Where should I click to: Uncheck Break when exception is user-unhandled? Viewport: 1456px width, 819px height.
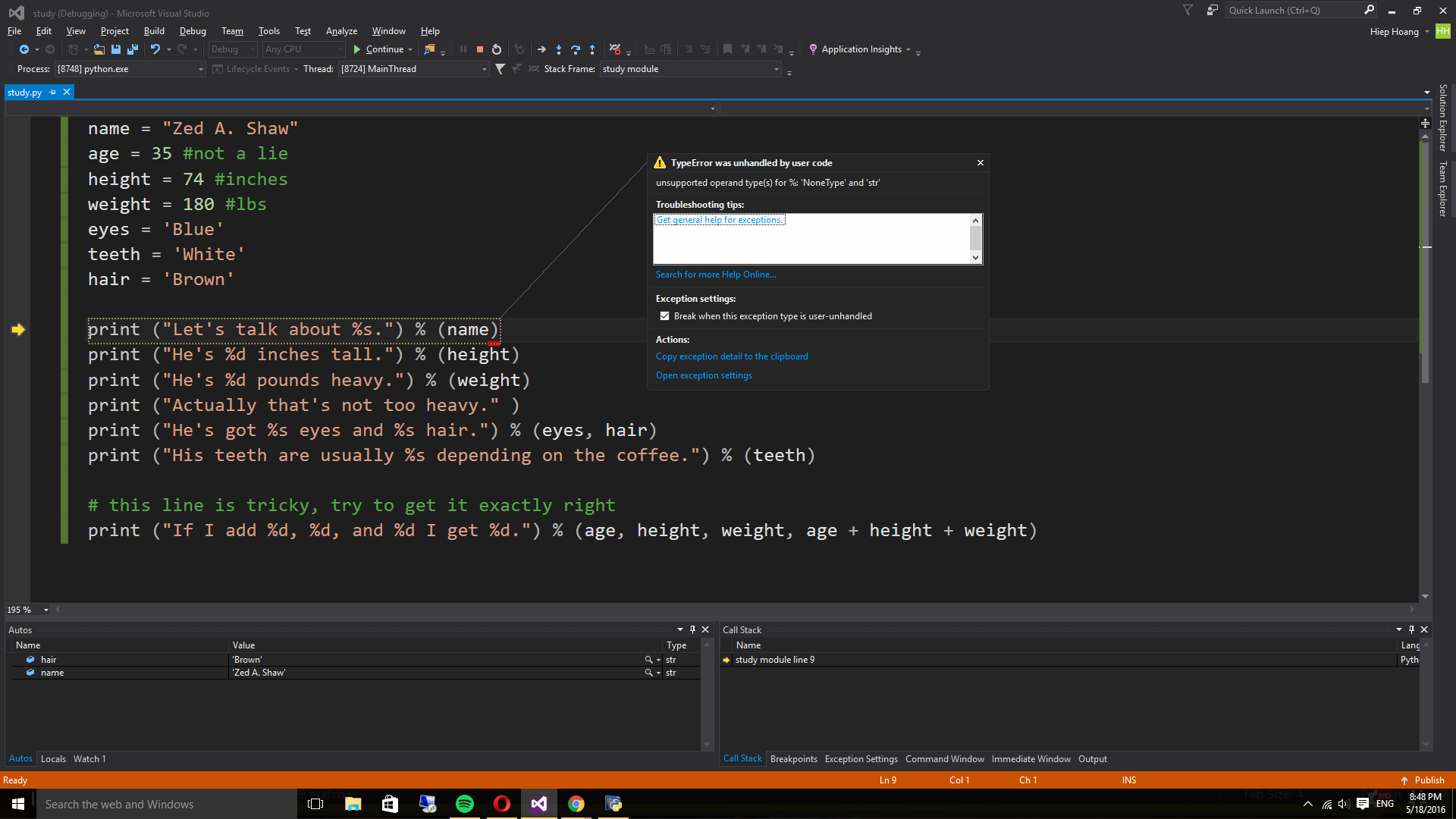pos(664,316)
